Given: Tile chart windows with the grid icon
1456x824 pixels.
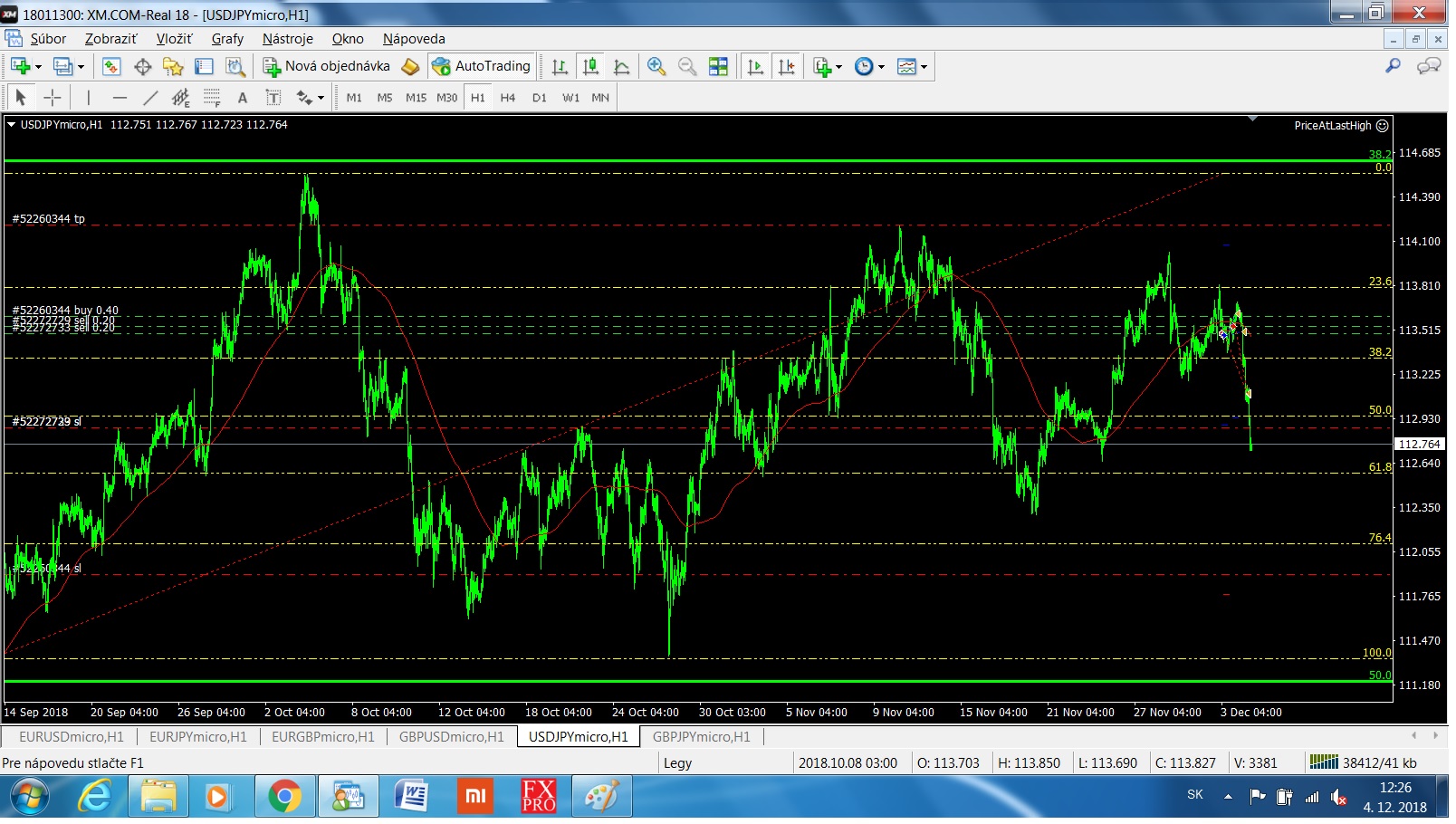Looking at the screenshot, I should (x=718, y=66).
